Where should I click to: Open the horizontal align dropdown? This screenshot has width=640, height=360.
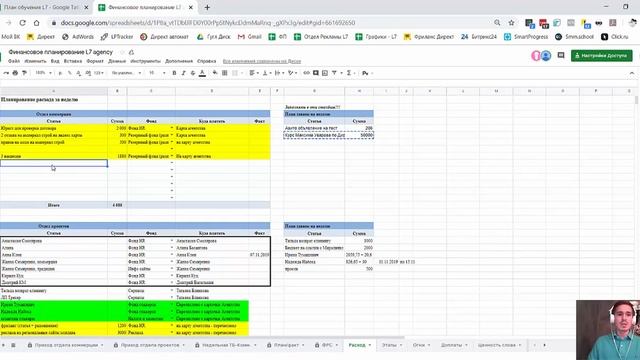254,73
